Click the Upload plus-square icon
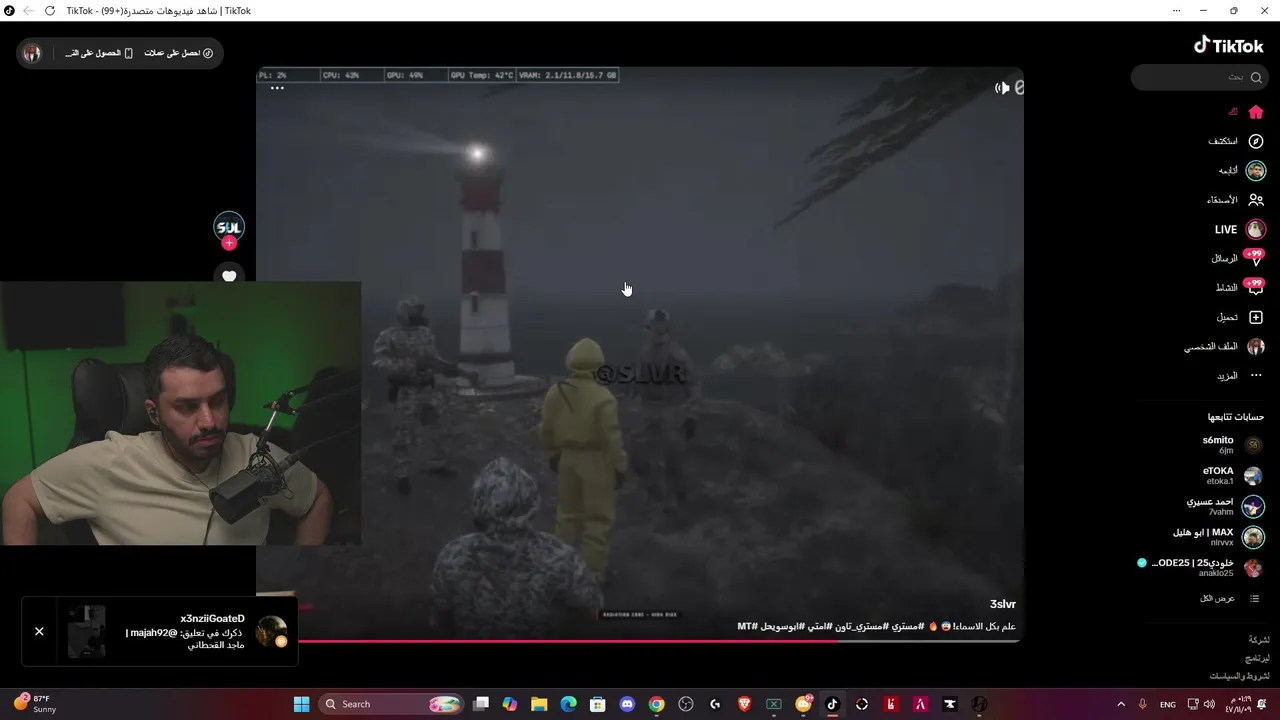The image size is (1280, 720). [x=1256, y=317]
